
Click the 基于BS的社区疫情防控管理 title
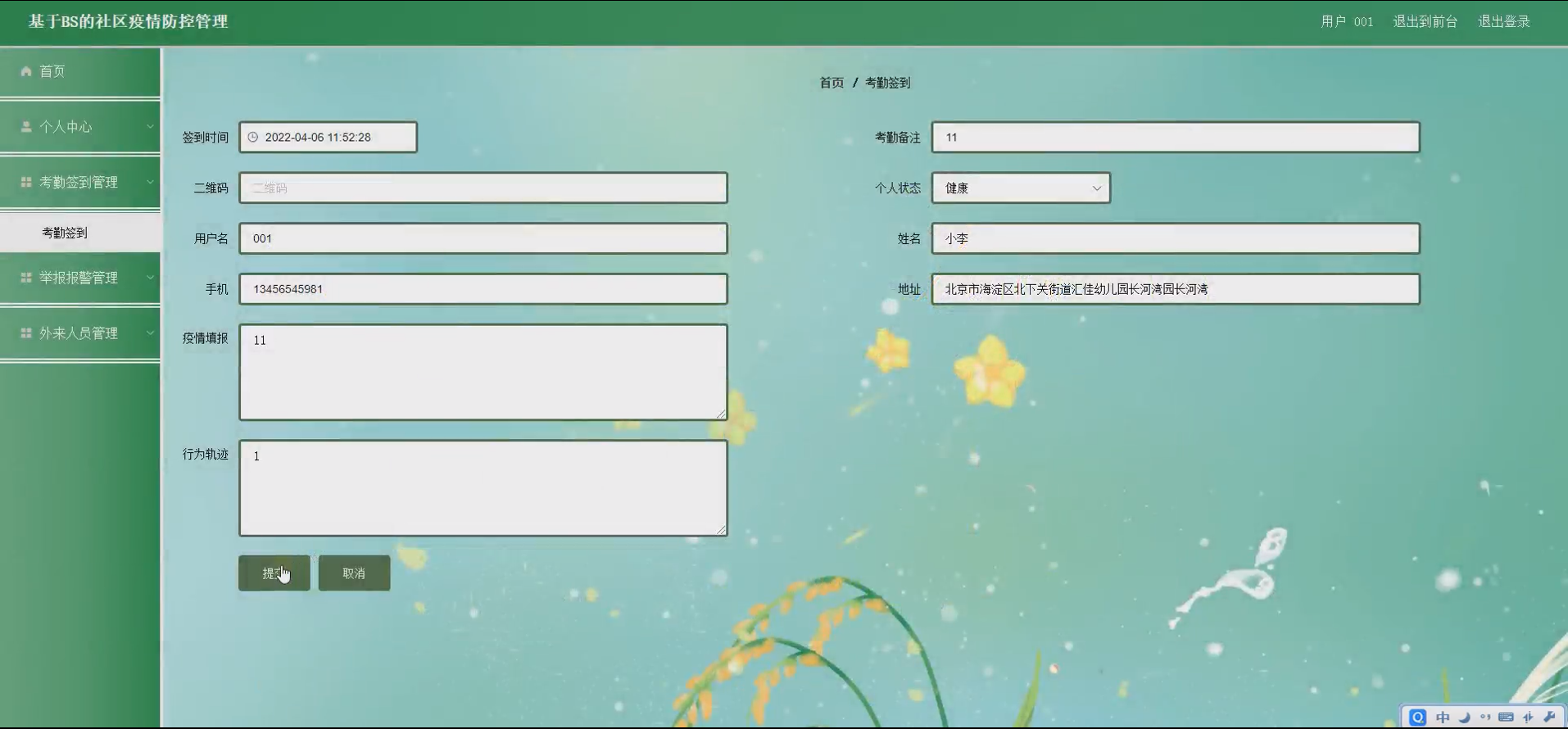(x=129, y=21)
